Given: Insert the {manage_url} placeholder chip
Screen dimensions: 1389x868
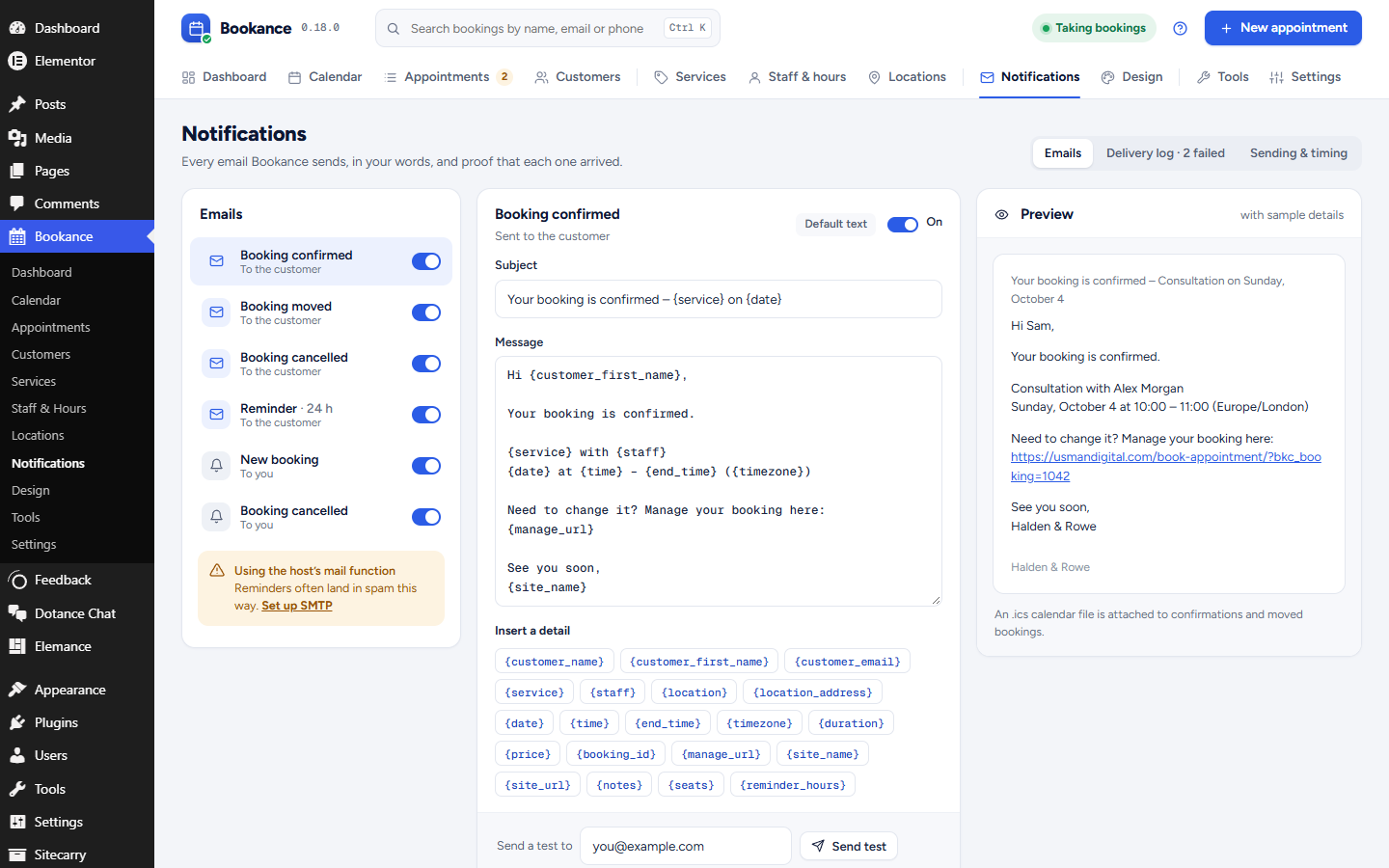Looking at the screenshot, I should tap(722, 754).
